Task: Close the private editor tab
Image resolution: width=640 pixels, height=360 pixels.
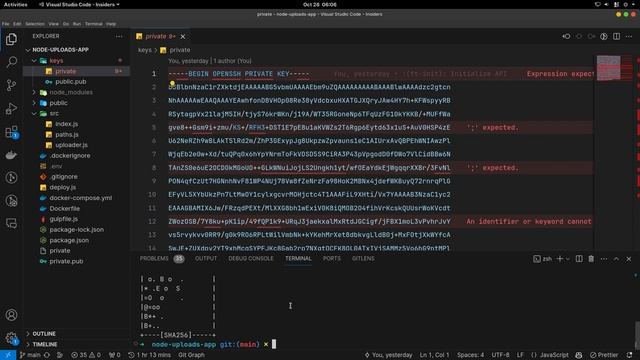Action: 183,37
